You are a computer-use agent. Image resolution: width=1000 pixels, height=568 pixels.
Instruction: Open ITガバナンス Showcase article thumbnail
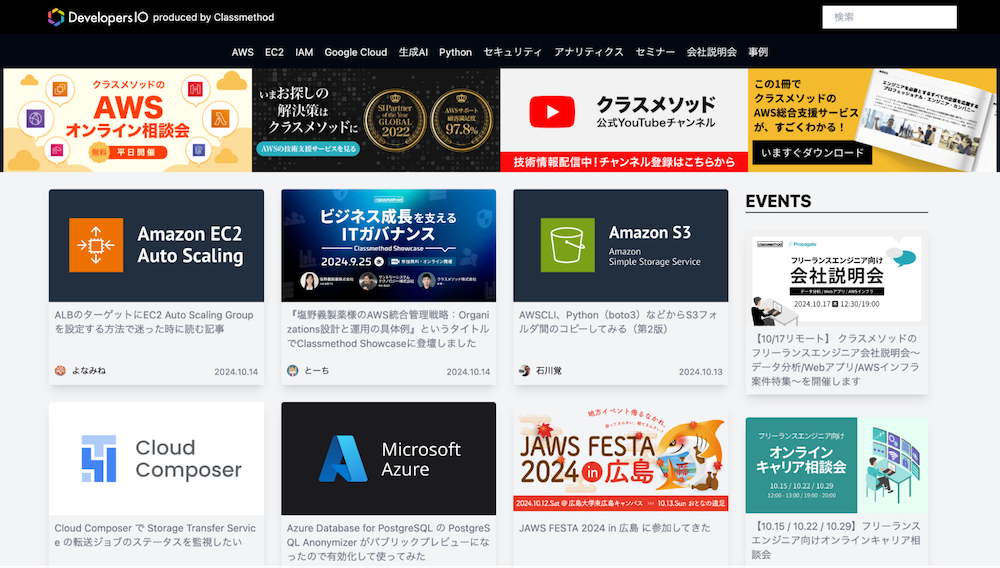[x=388, y=245]
